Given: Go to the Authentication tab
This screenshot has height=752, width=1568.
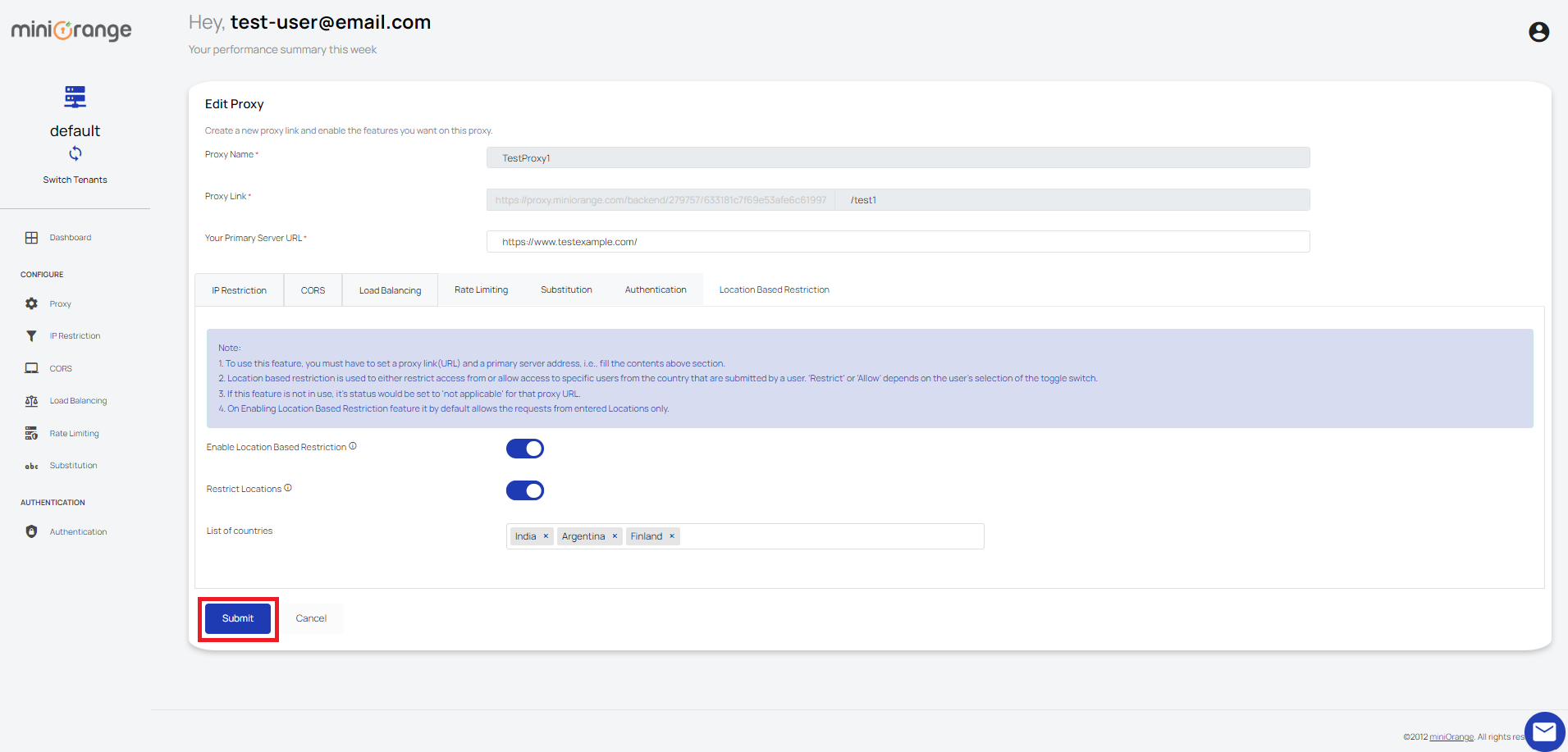Looking at the screenshot, I should [656, 289].
